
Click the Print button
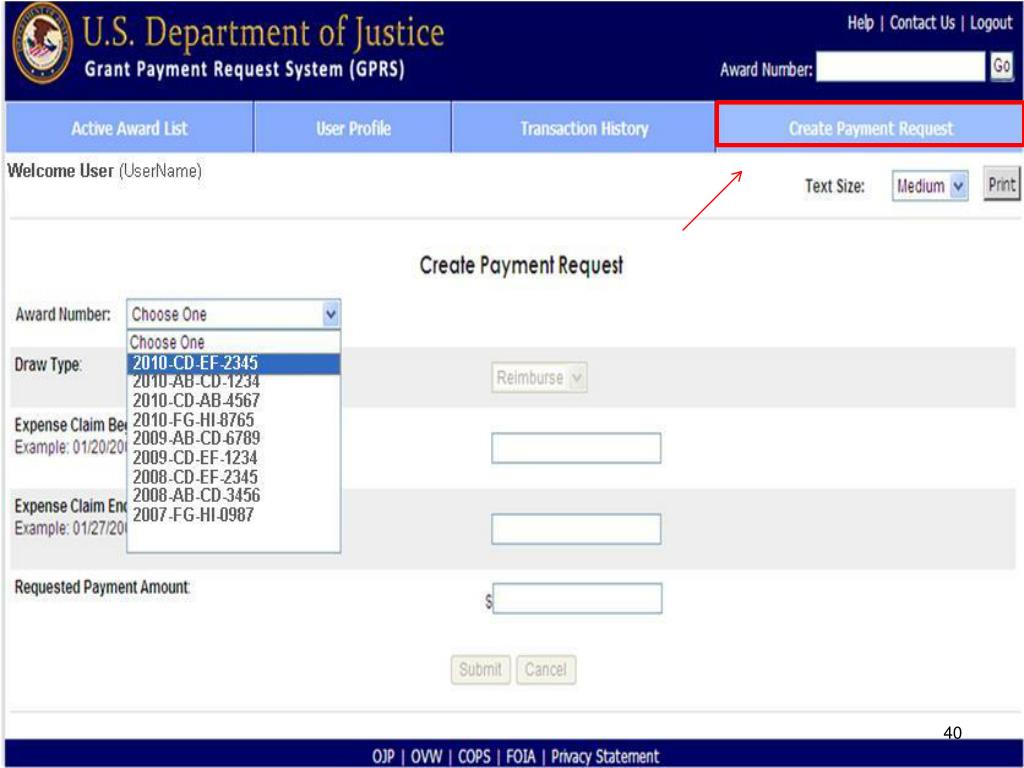click(x=1001, y=185)
